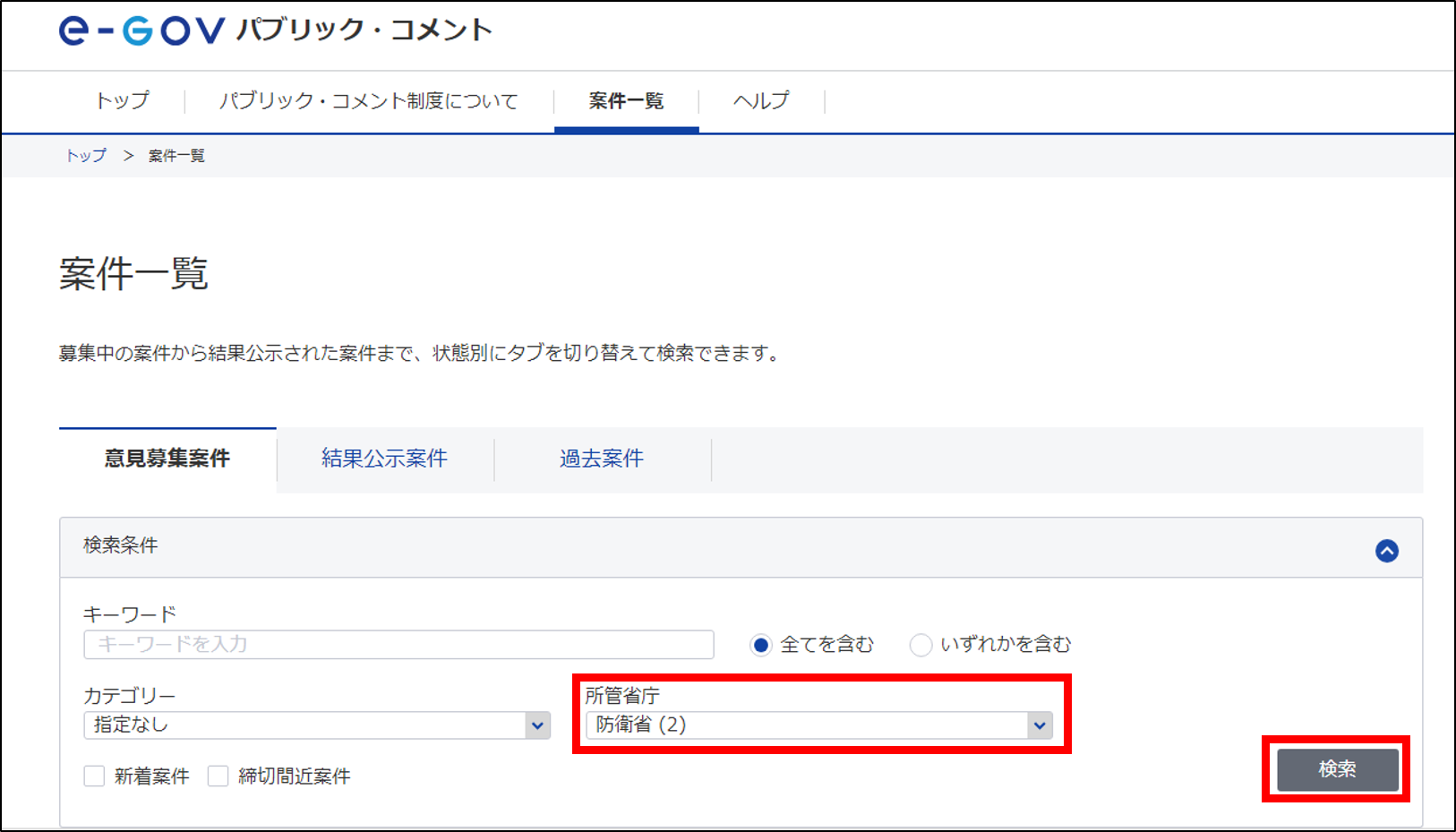Click the 指定なし category combo box
This screenshot has width=1456, height=832.
click(x=317, y=725)
